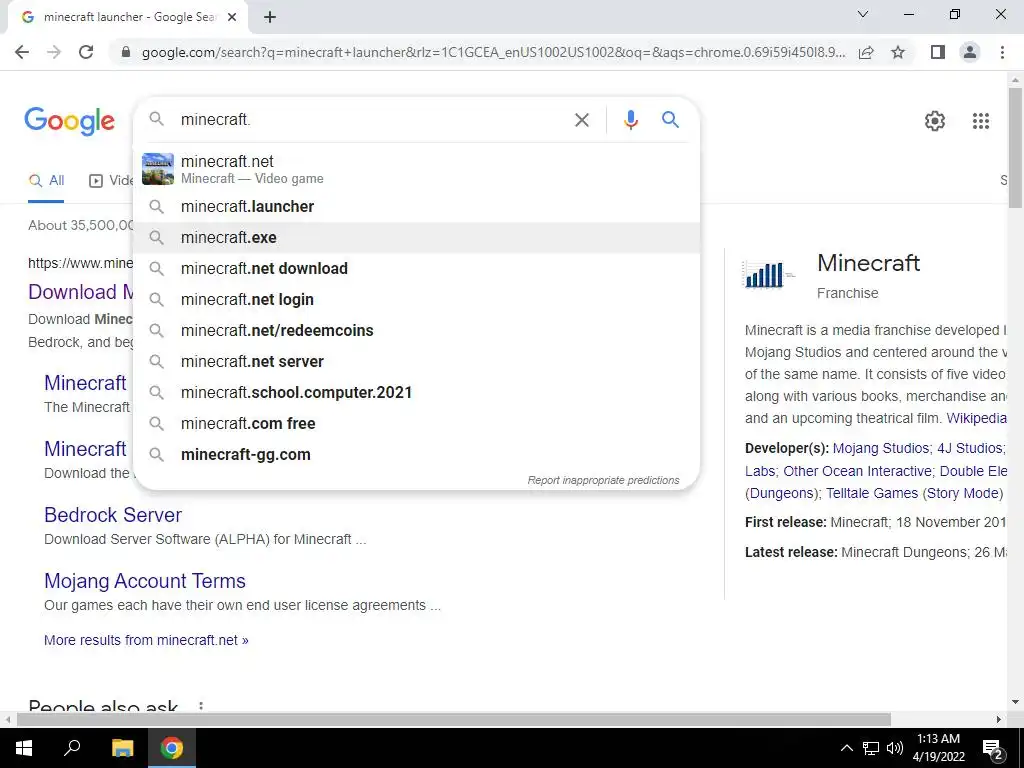
Task: Open the Chrome side panel icon
Action: 938,52
